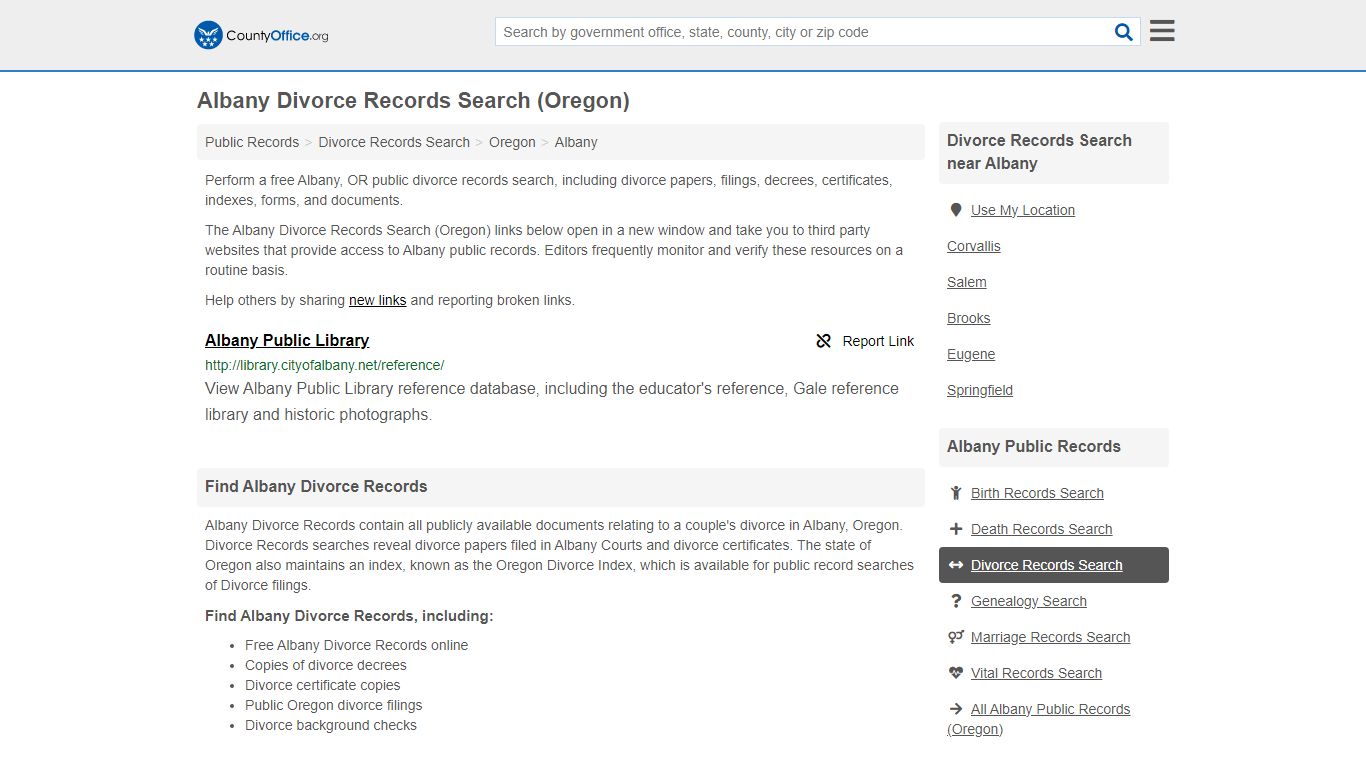Click 'Copies of divorce decrees' bullet
1366x768 pixels.
point(326,665)
